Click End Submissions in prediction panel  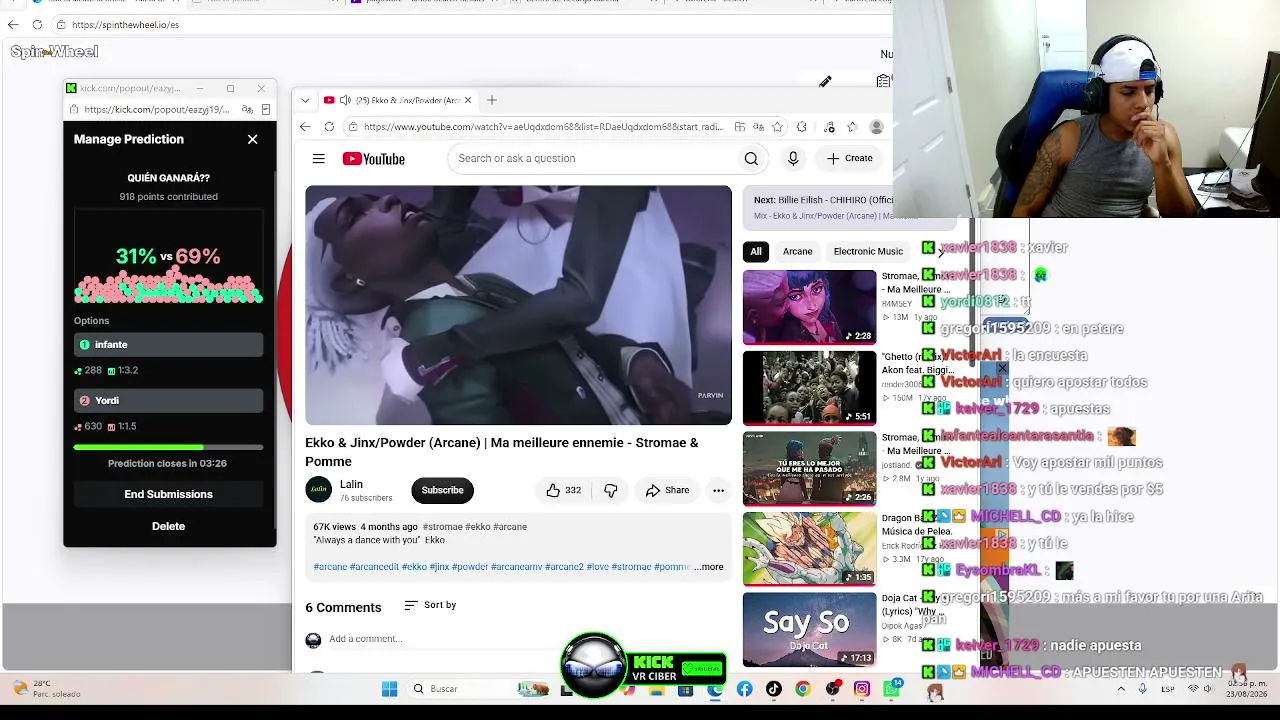coord(168,494)
